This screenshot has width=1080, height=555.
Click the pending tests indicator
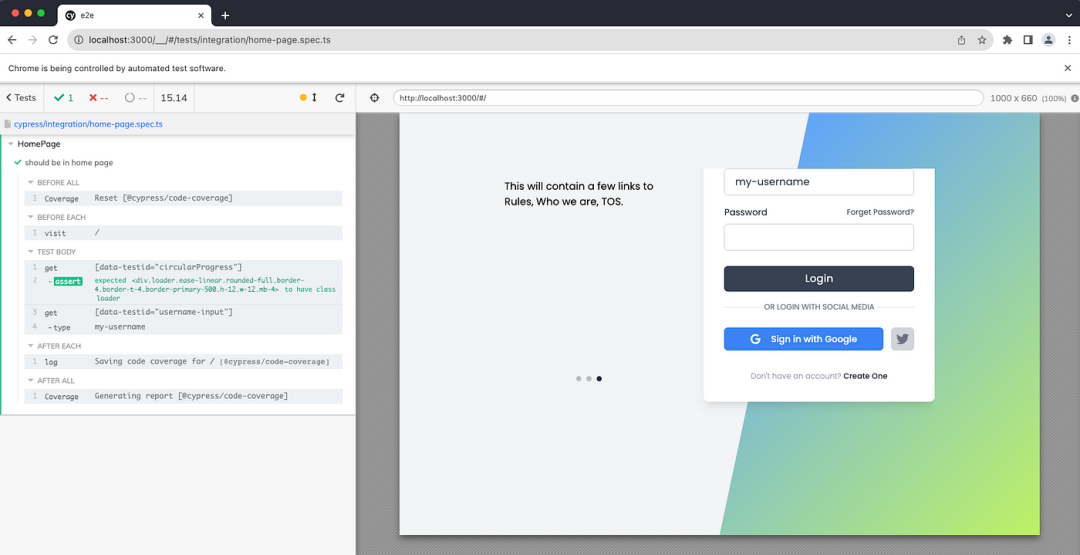136,98
